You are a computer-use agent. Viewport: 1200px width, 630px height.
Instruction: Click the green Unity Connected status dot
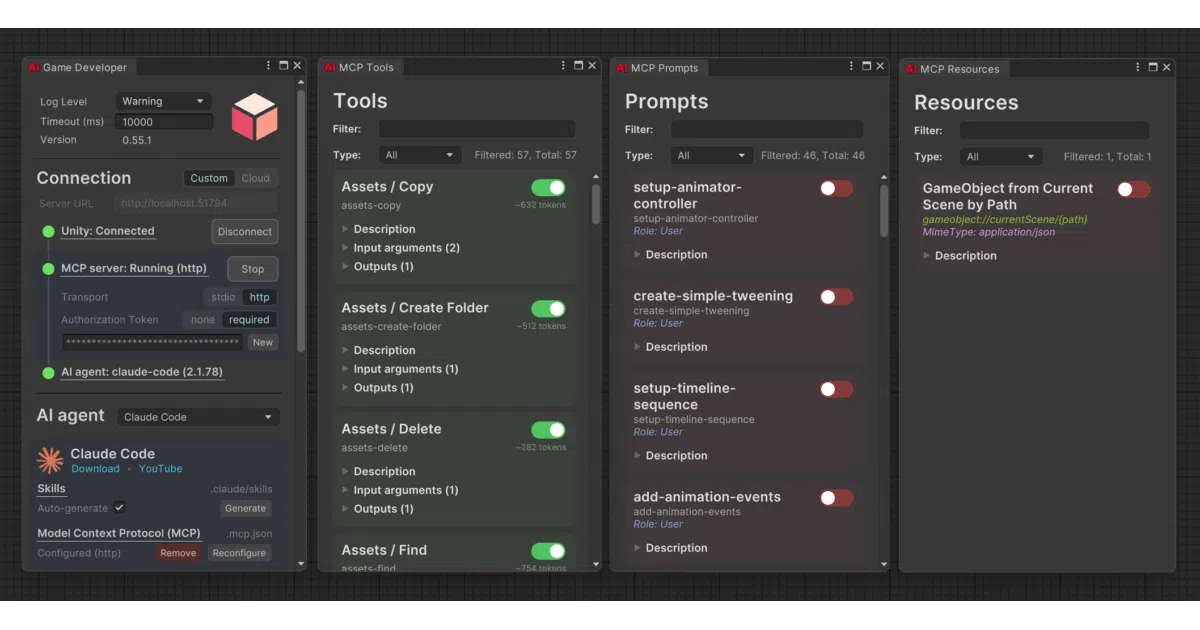(x=48, y=231)
